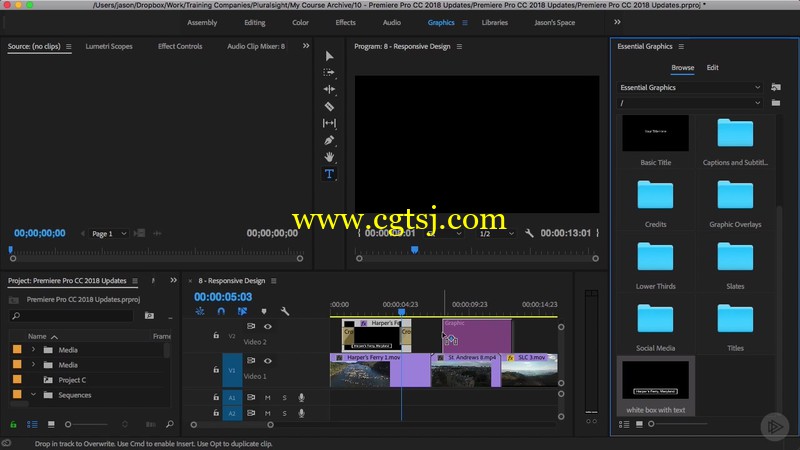Adjust Essential Graphics thumbnail size slider
The width and height of the screenshot is (800, 450).
pos(651,424)
